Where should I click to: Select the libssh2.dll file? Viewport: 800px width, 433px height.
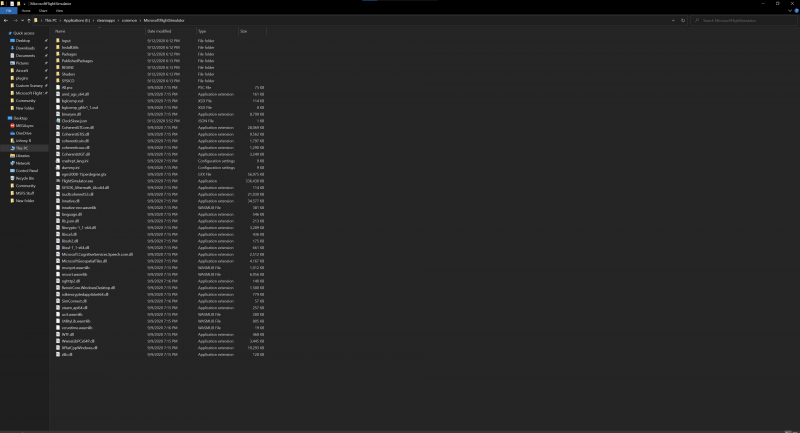tap(70, 241)
